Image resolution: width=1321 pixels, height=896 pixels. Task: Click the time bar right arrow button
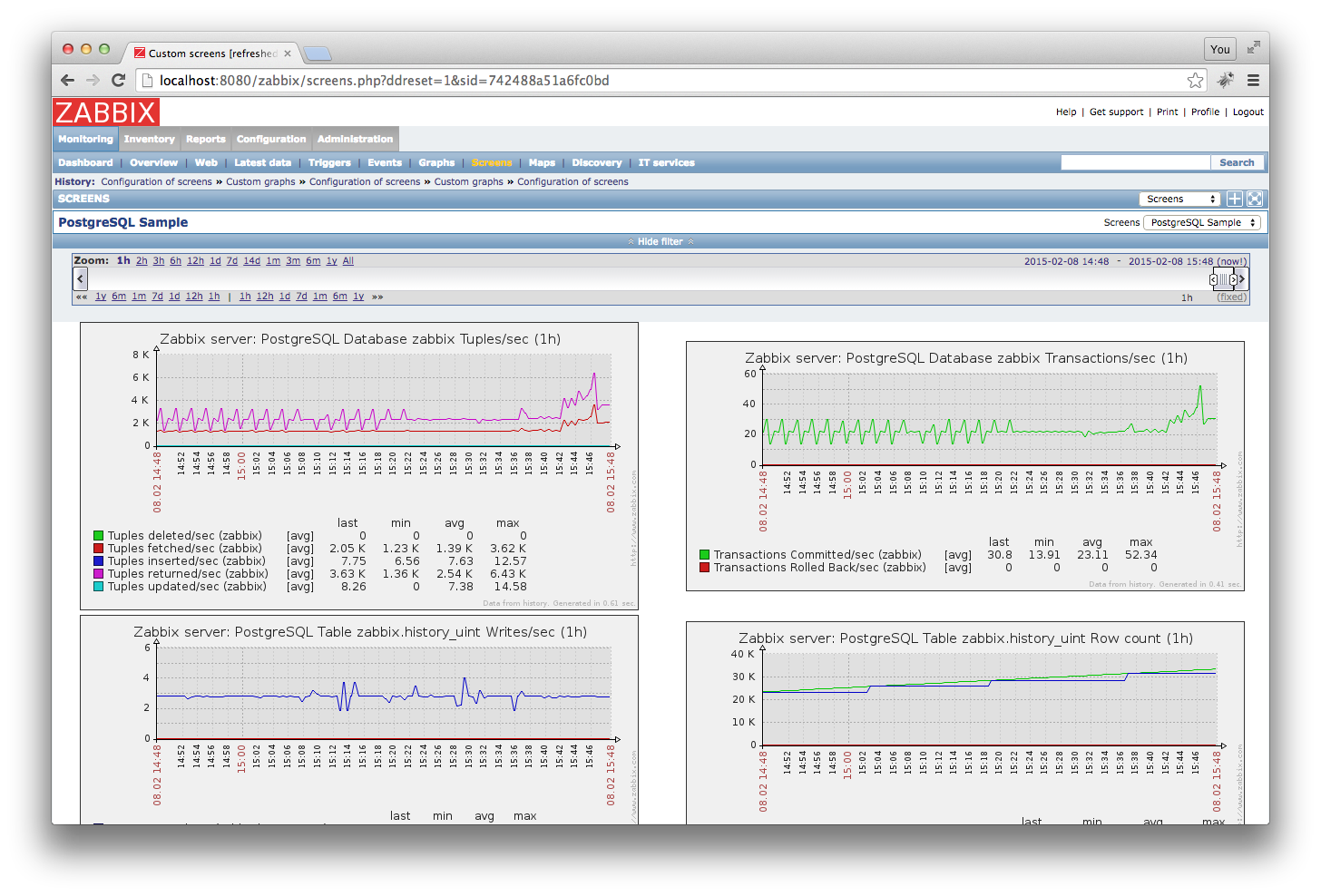1242,279
